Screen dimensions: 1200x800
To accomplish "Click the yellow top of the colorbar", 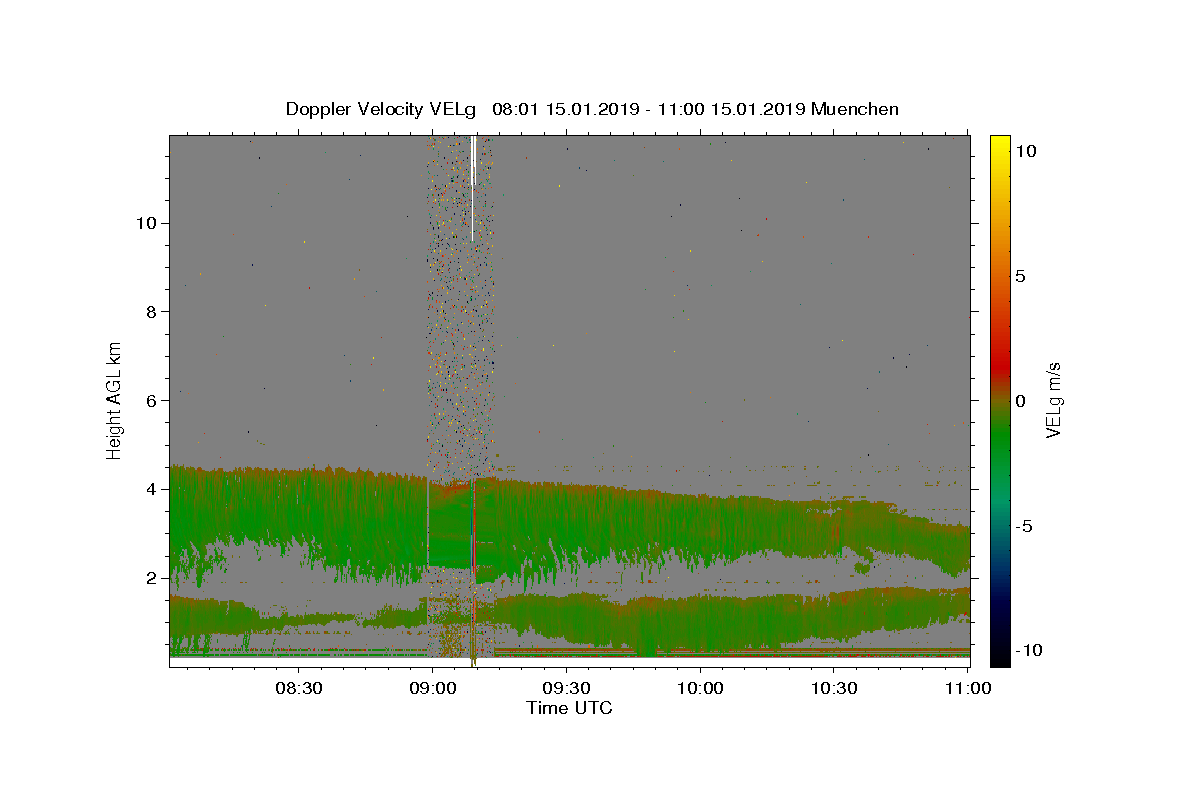I will pyautogui.click(x=1000, y=145).
